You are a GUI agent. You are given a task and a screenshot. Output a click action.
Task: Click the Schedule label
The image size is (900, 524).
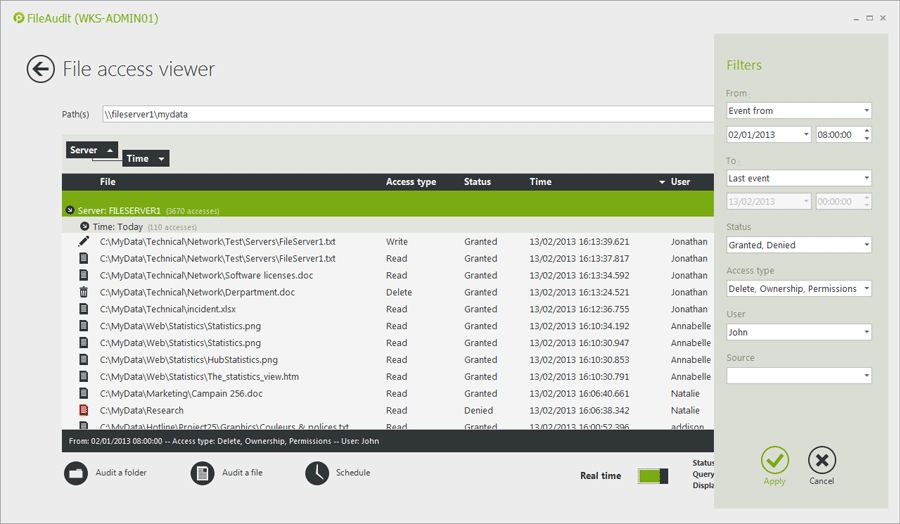coord(353,473)
